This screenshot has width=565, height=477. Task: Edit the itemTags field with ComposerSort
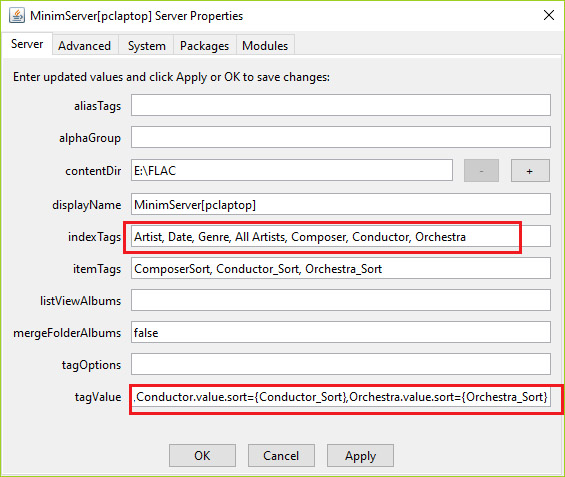point(341,268)
